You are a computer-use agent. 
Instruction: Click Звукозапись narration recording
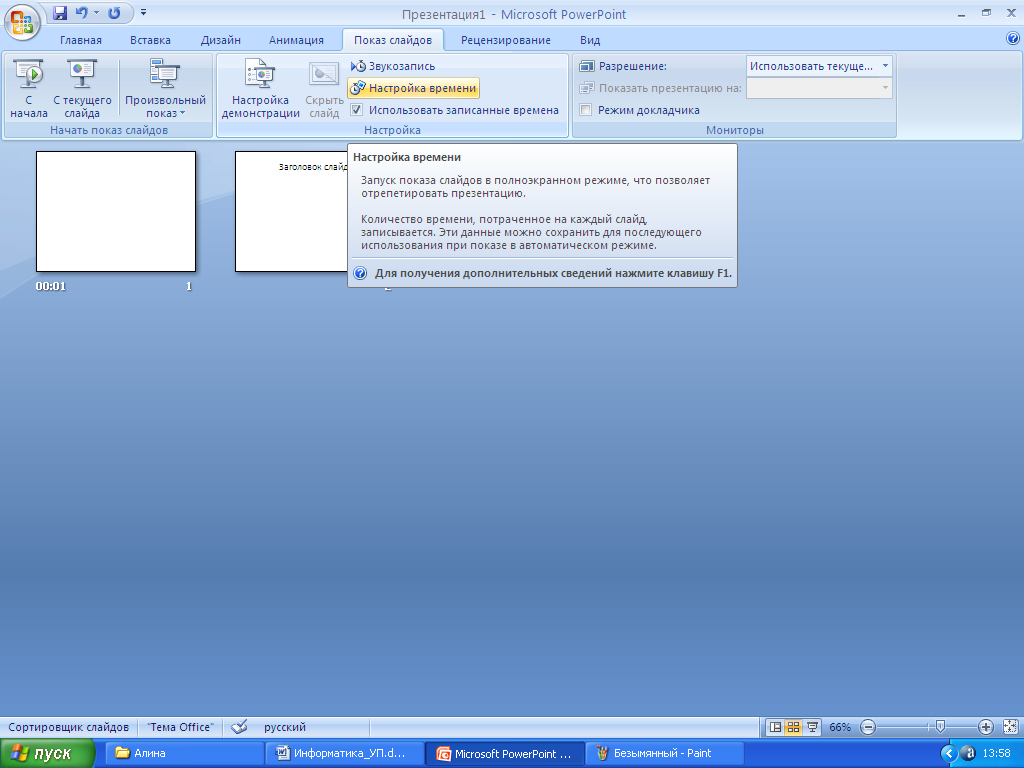(x=393, y=66)
